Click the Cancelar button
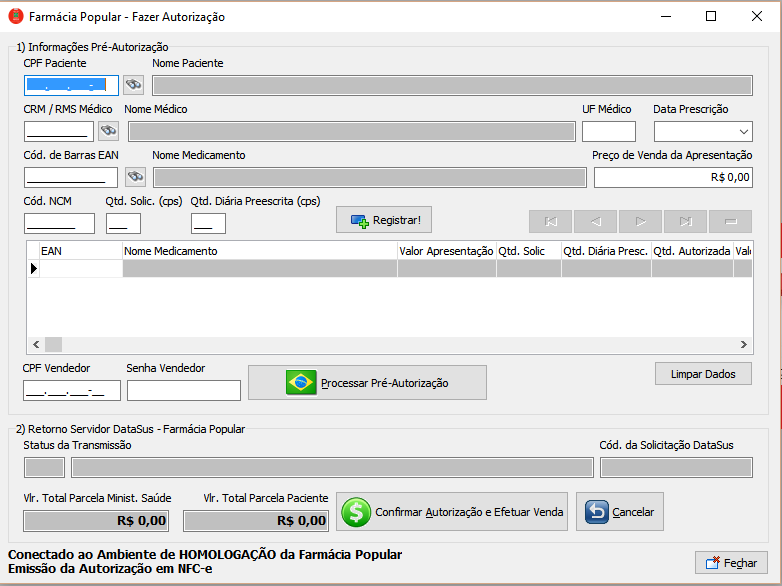782x586 pixels. coord(620,512)
